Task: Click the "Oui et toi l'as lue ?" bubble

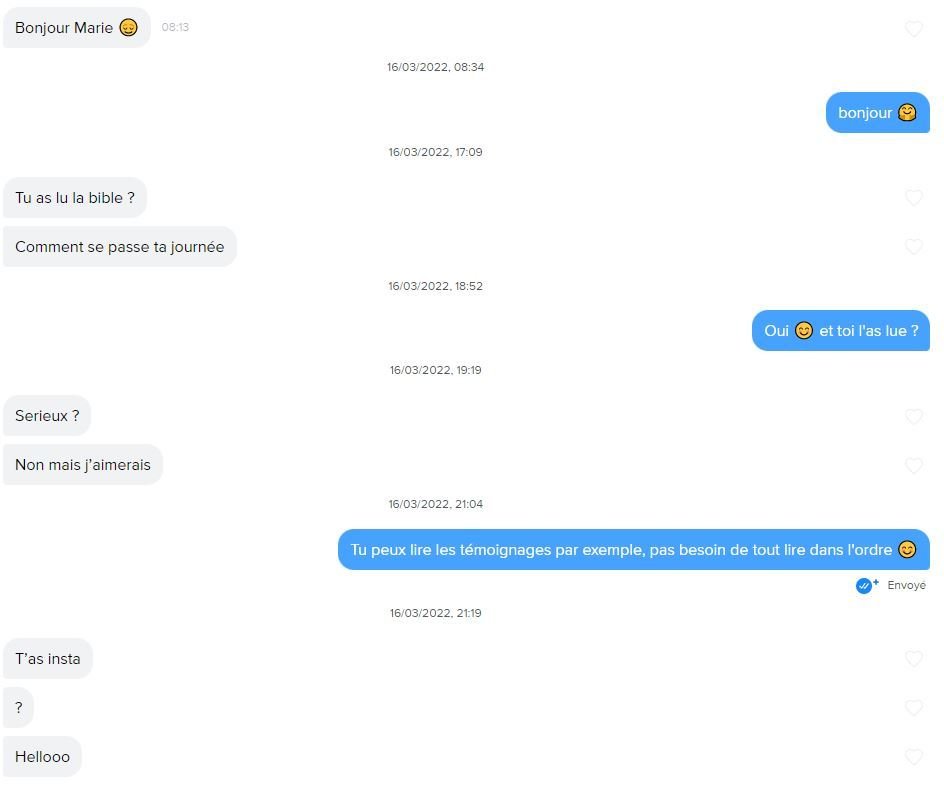Action: 840,330
